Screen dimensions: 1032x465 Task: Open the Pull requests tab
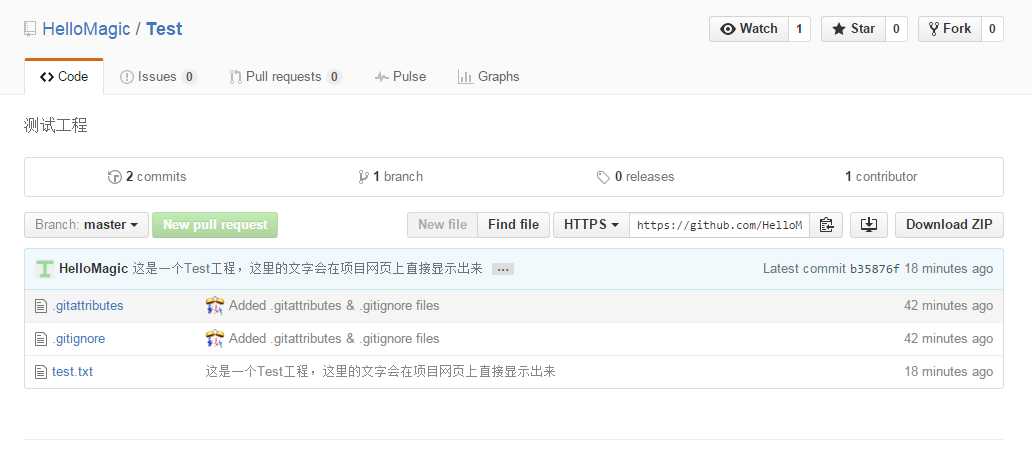pos(285,77)
